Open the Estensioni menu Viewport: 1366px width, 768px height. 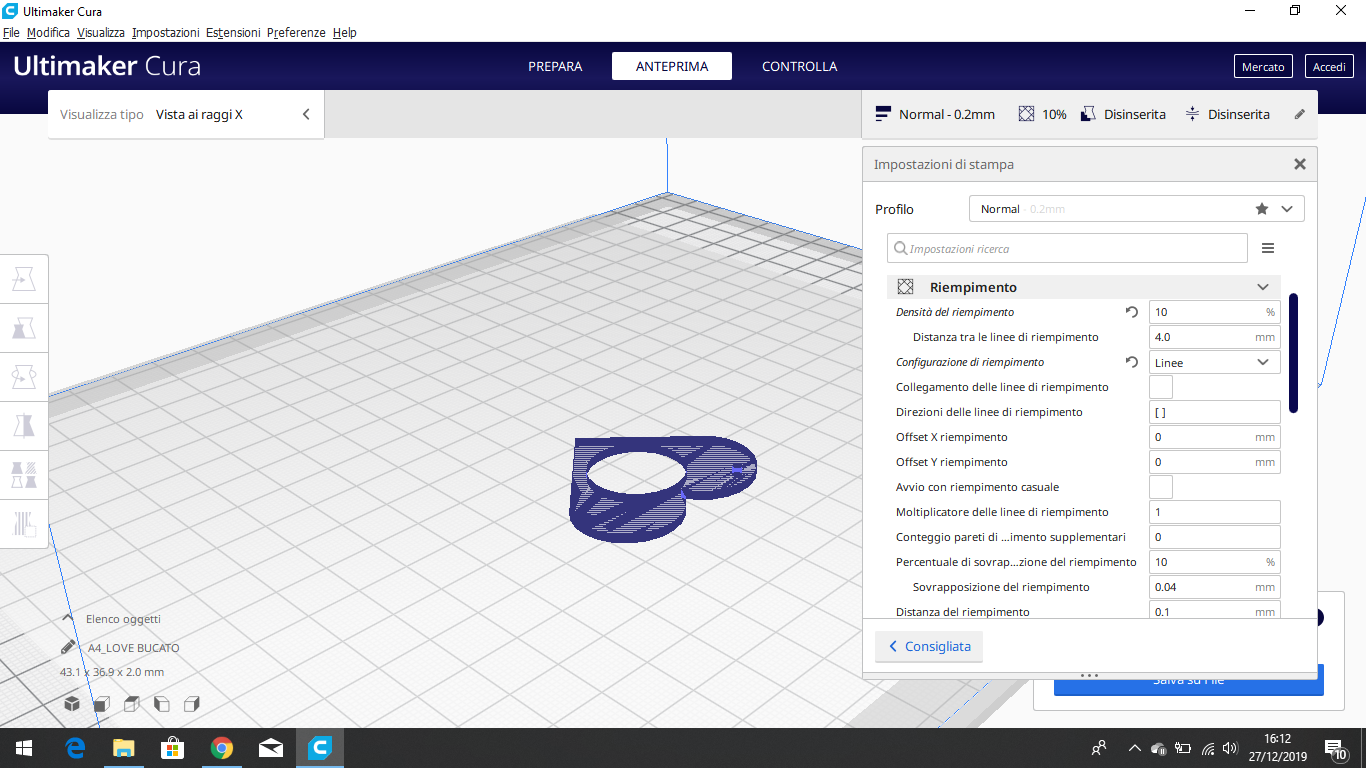coord(233,33)
